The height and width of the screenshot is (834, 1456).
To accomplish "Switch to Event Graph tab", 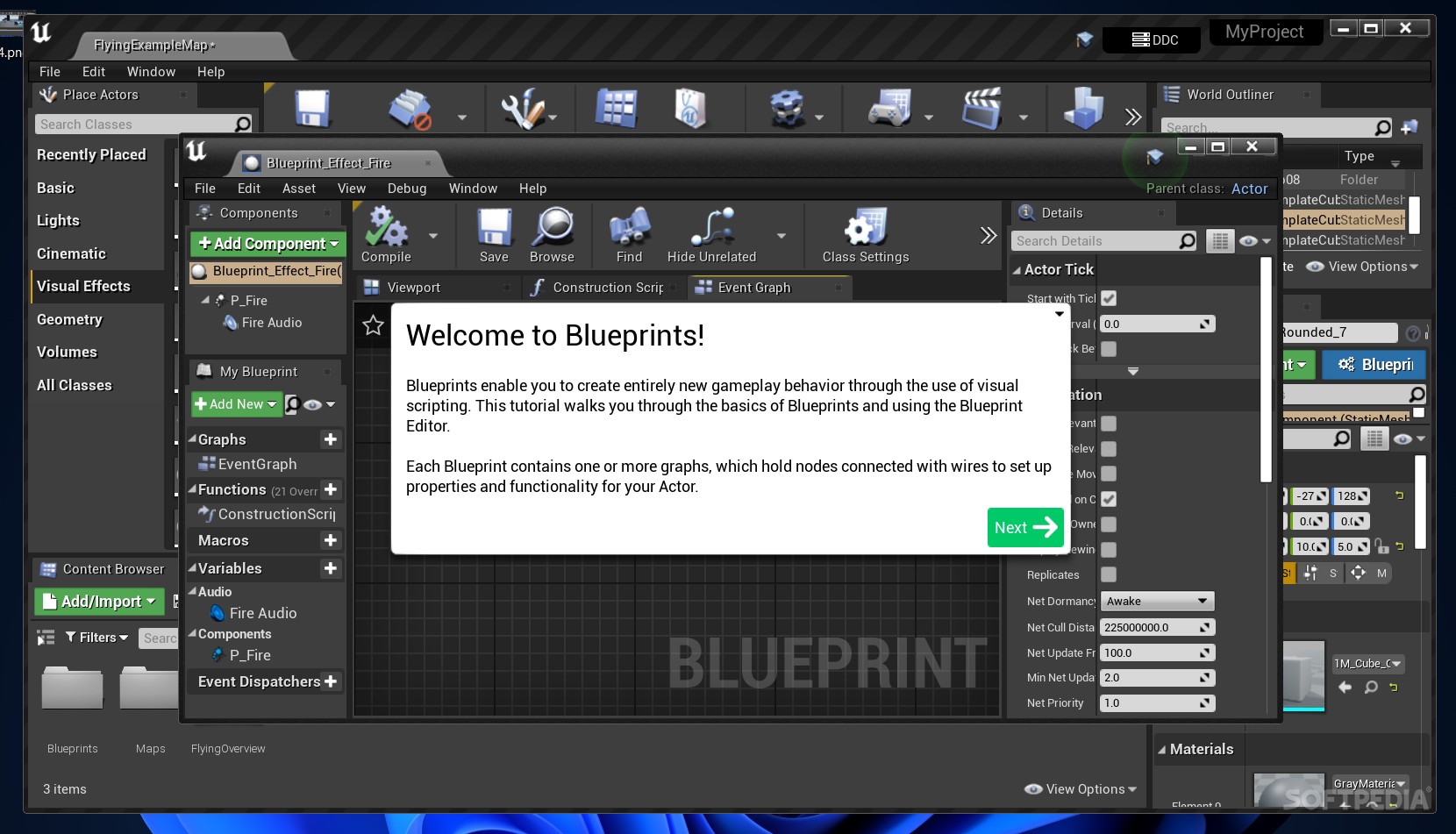I will 769,288.
